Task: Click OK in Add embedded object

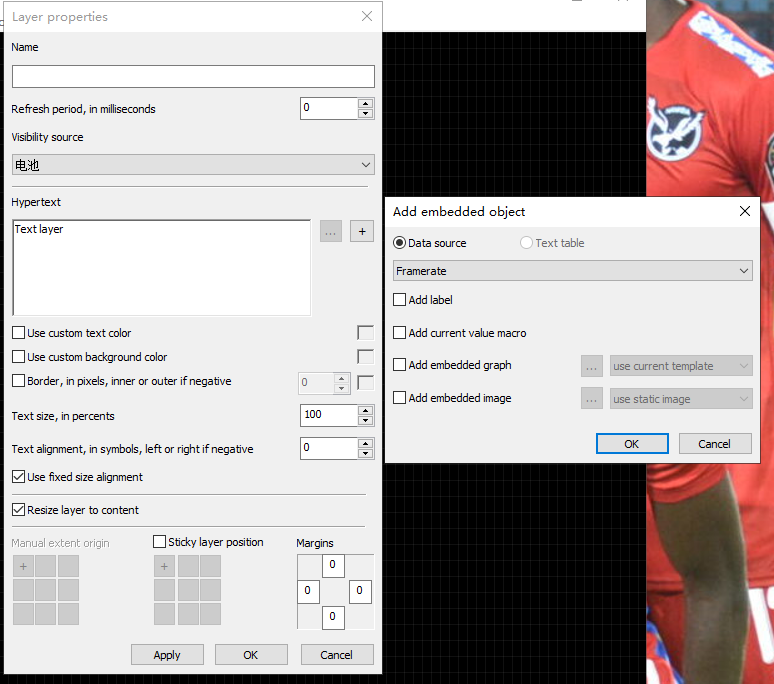Action: coord(632,444)
